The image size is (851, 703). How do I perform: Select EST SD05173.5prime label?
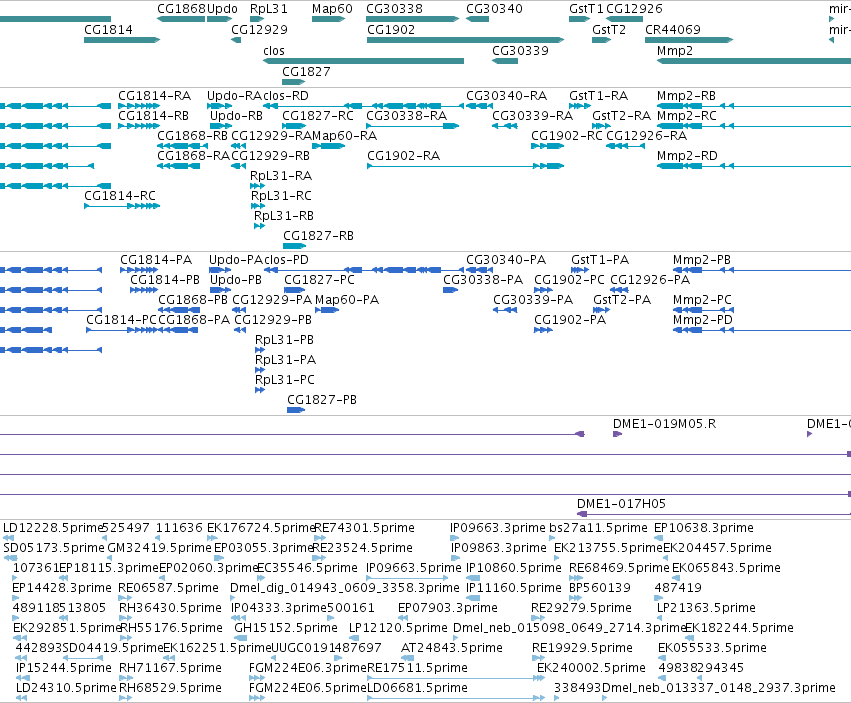[54, 548]
